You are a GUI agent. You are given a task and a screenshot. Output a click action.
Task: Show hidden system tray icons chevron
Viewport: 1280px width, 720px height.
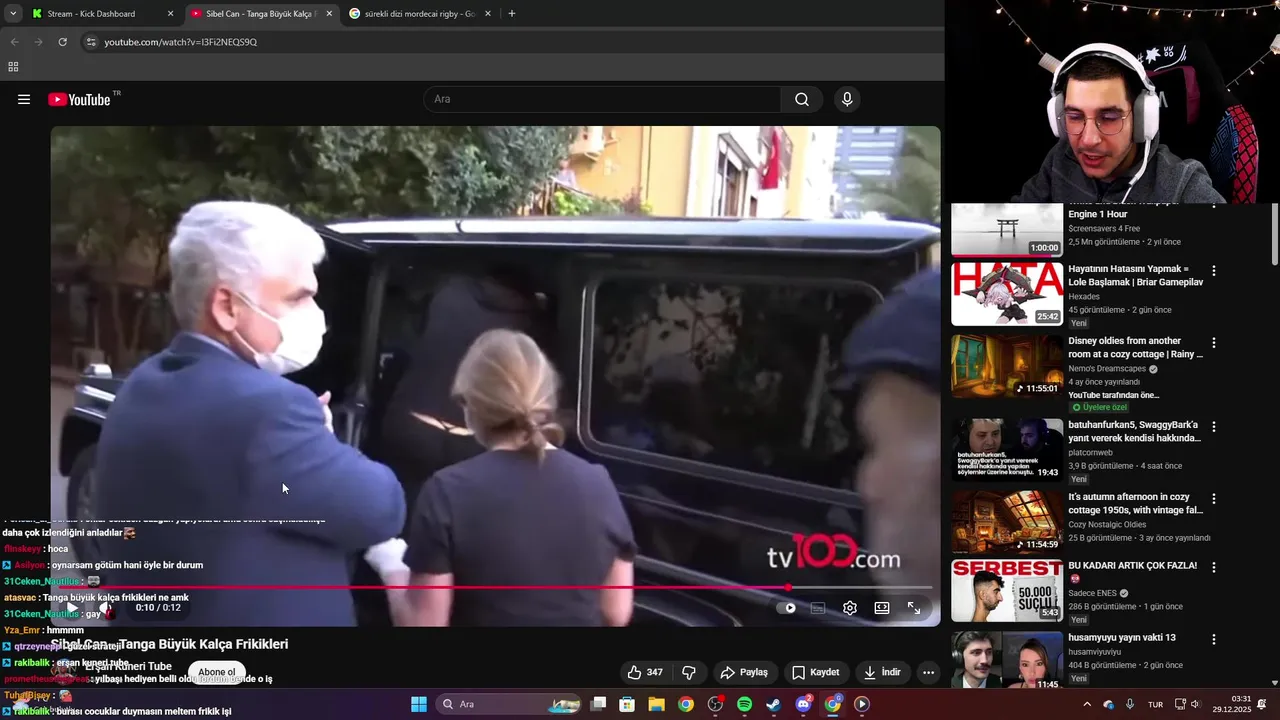[x=1087, y=704]
